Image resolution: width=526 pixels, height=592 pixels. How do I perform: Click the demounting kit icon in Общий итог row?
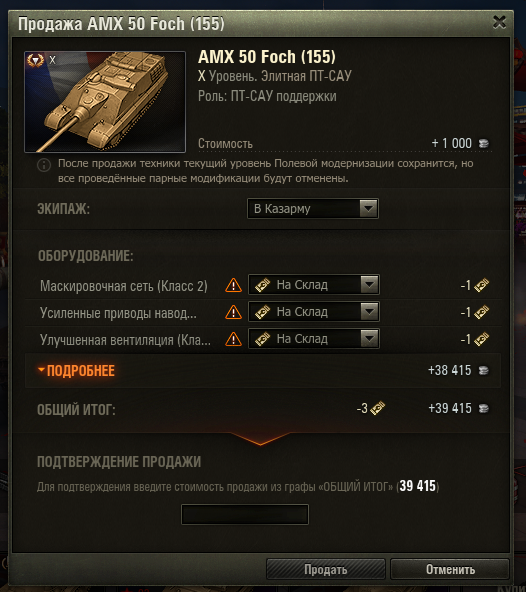coord(377,408)
